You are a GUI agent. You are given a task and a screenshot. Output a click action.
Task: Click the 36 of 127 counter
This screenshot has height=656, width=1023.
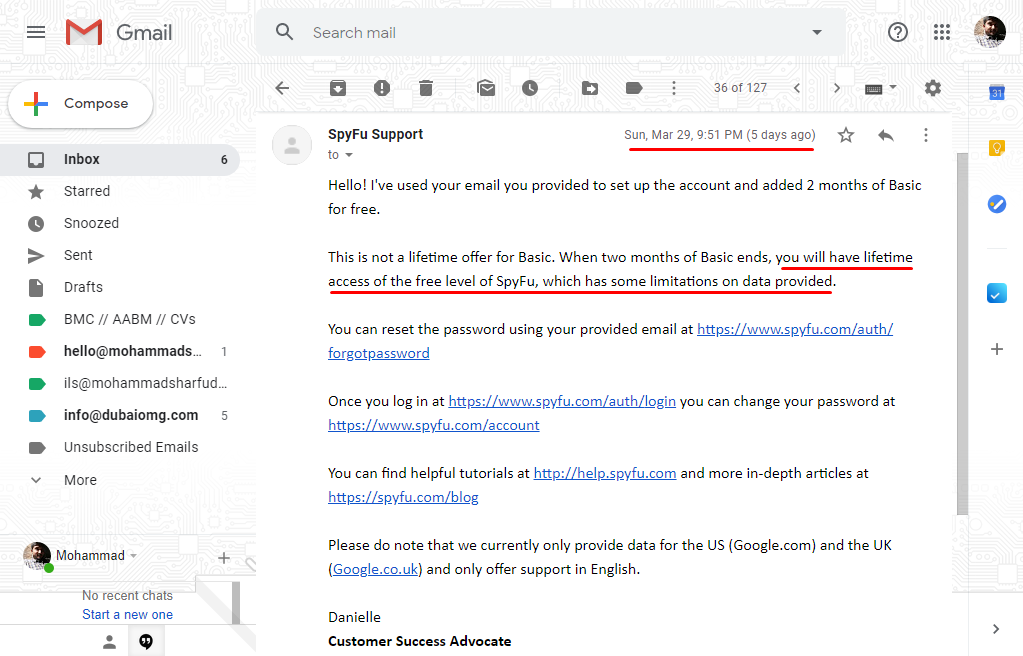click(740, 88)
